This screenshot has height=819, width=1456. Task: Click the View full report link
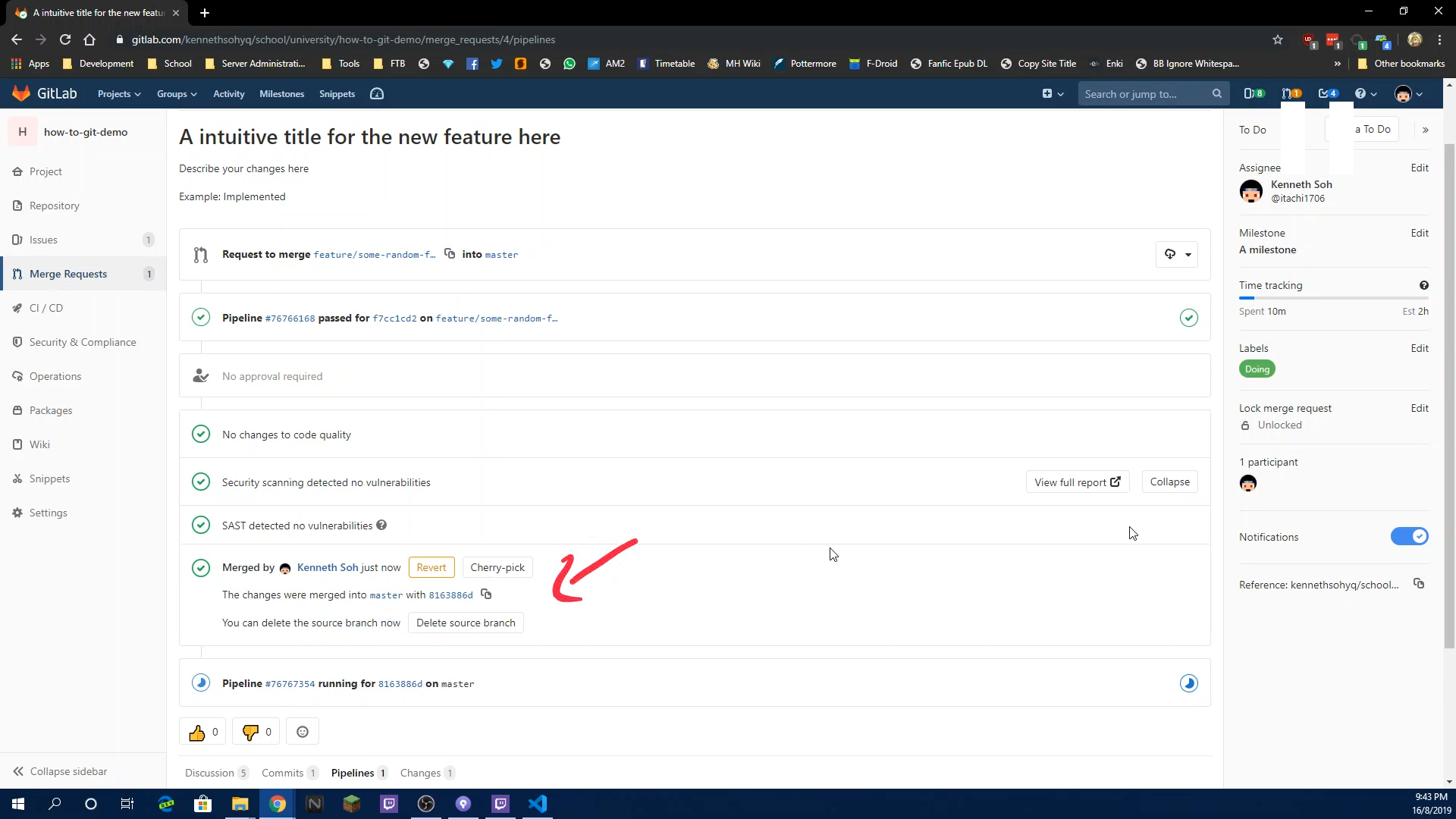pyautogui.click(x=1077, y=482)
